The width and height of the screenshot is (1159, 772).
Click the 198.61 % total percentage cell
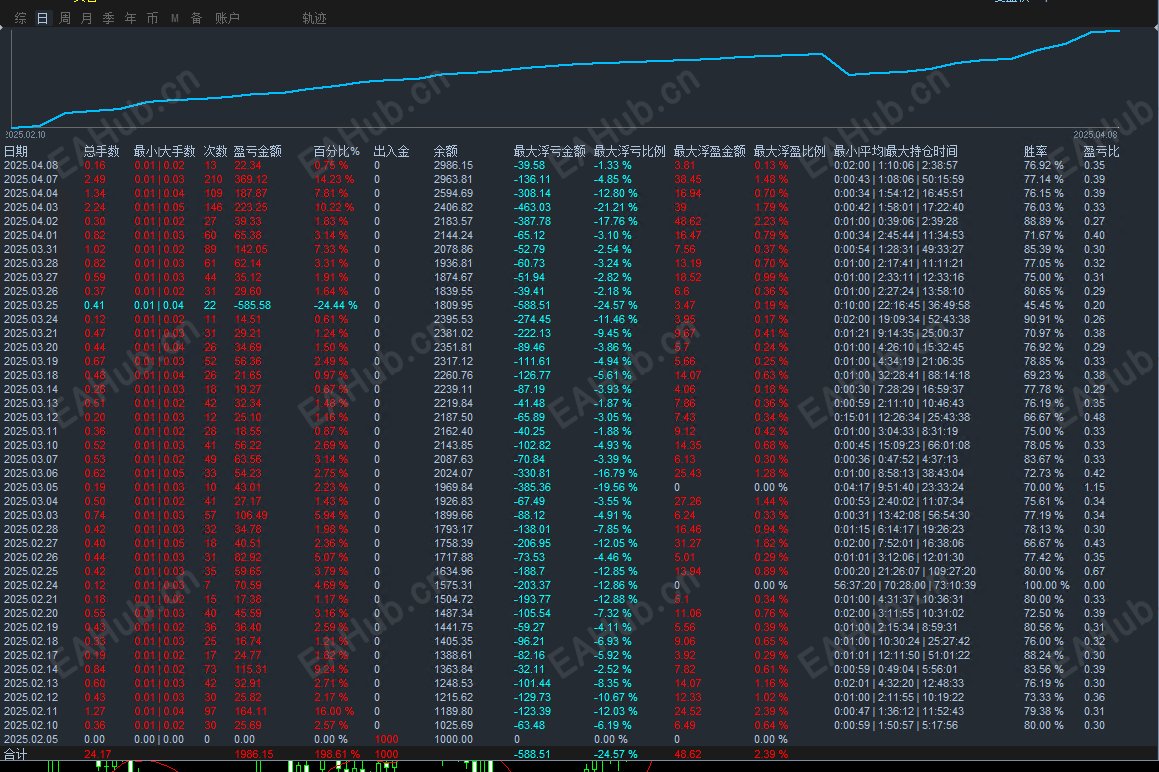337,754
